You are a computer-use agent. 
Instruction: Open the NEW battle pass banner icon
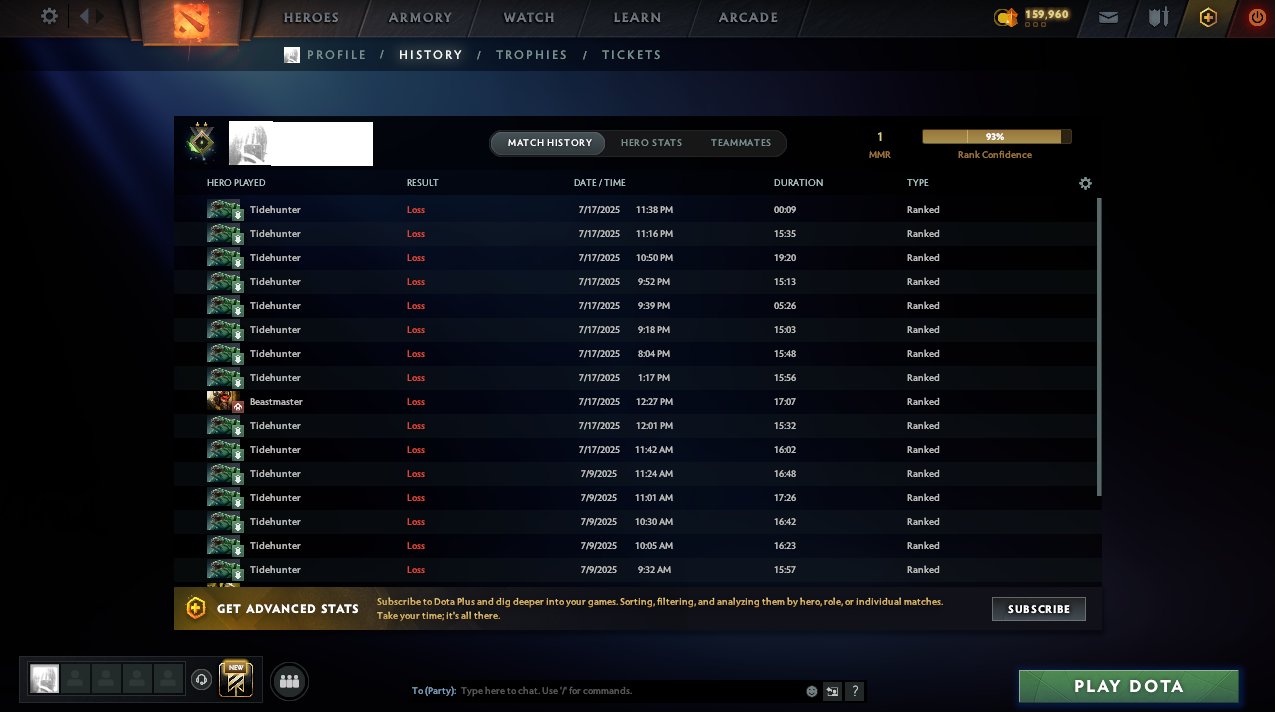(x=236, y=680)
